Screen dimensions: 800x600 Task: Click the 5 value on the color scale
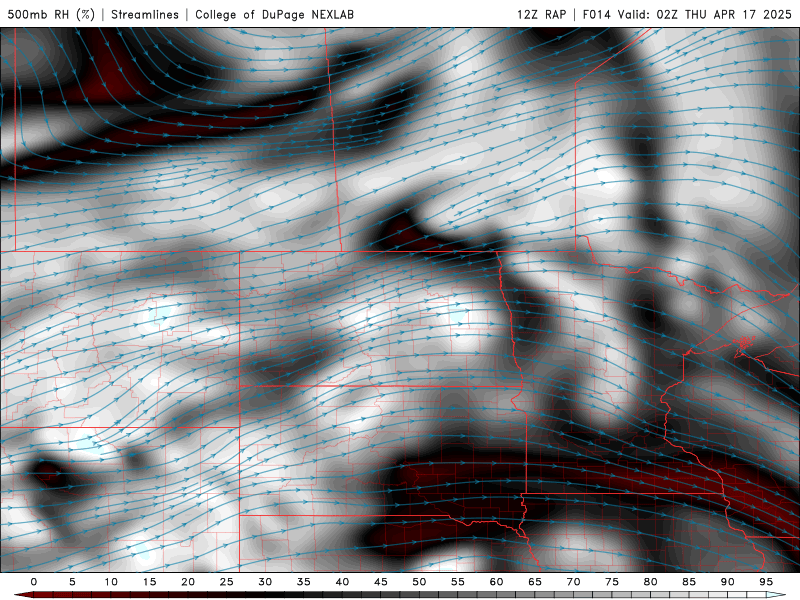click(x=72, y=582)
